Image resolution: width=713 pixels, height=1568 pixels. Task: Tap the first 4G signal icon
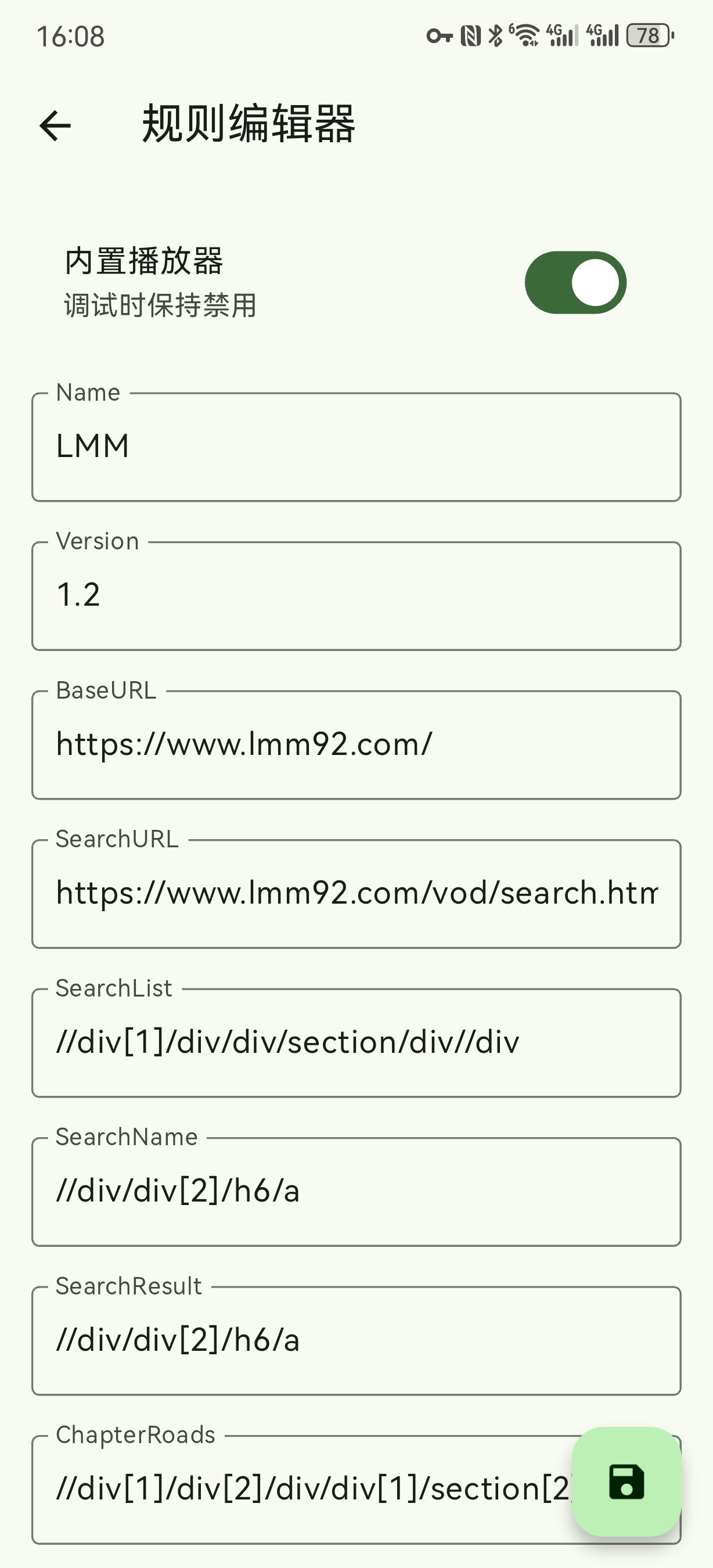(562, 36)
